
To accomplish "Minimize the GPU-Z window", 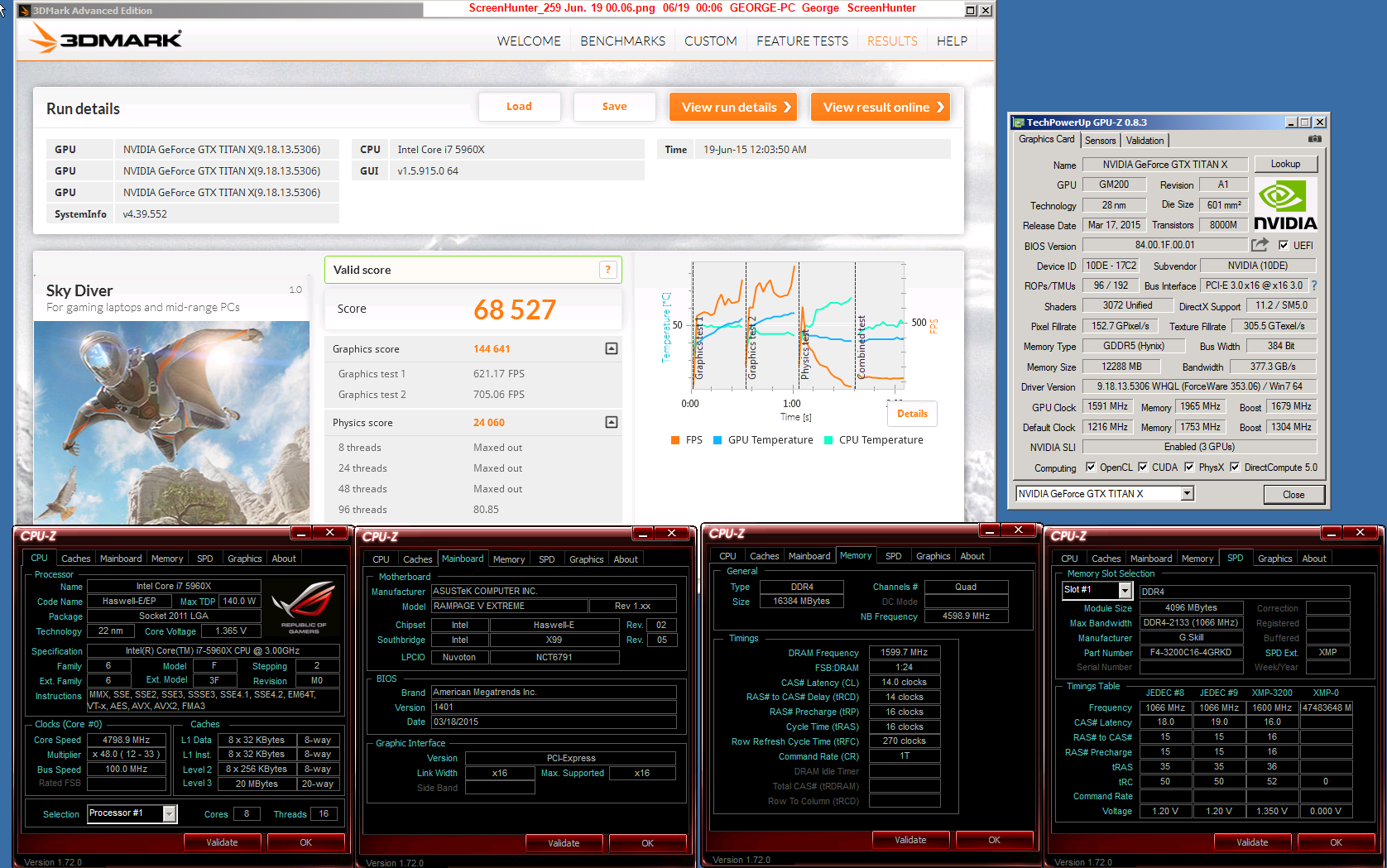I will [x=1291, y=122].
